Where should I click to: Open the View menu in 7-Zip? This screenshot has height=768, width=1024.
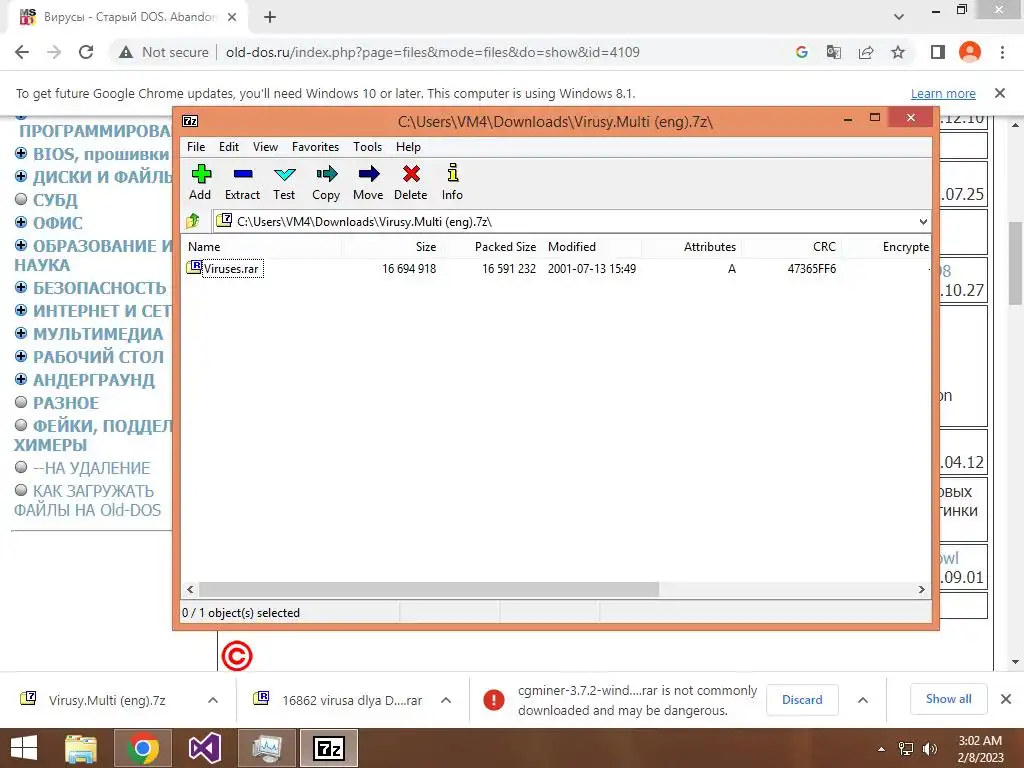pos(265,147)
